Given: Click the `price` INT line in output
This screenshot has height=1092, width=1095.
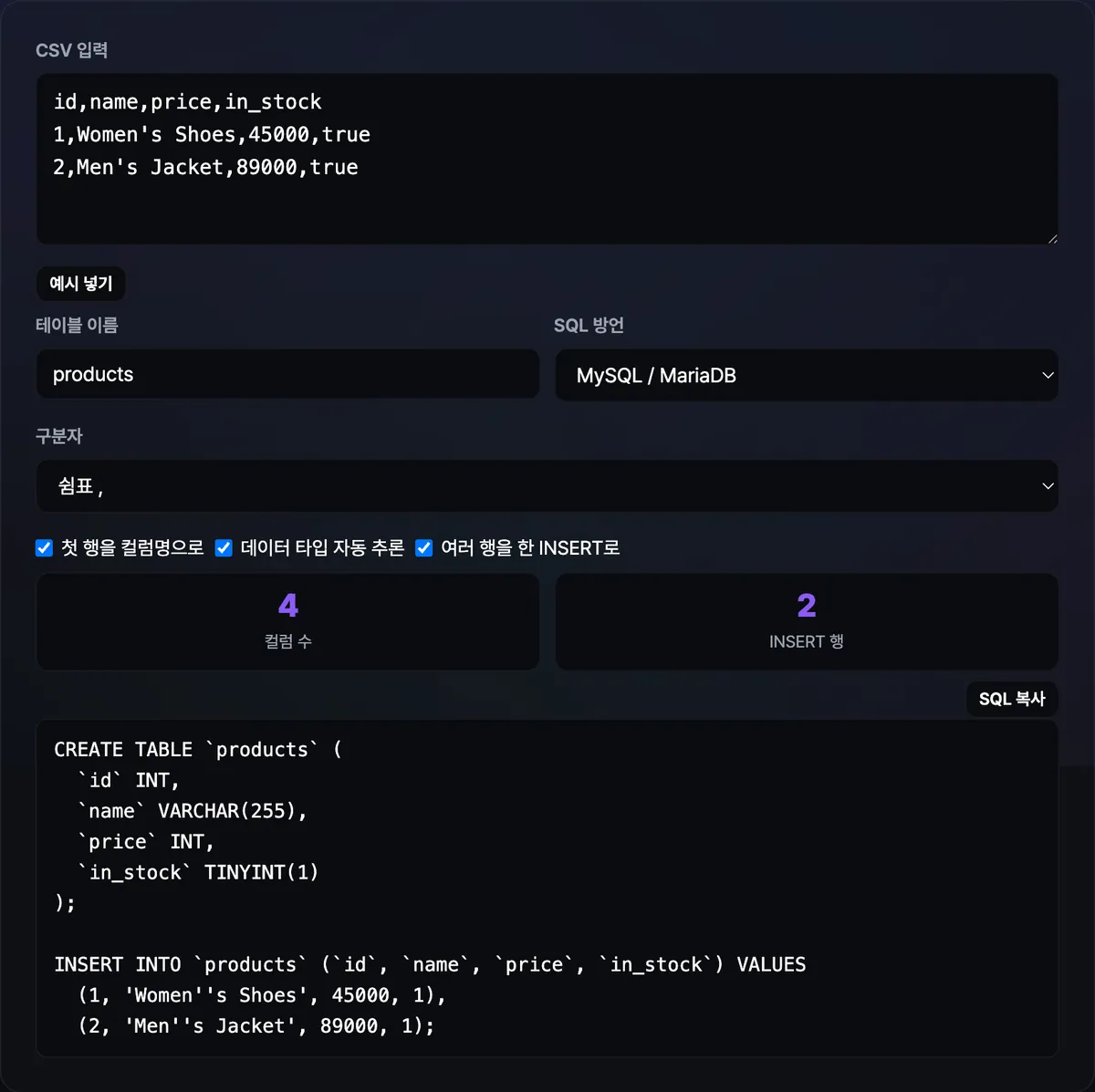Looking at the screenshot, I should (146, 842).
